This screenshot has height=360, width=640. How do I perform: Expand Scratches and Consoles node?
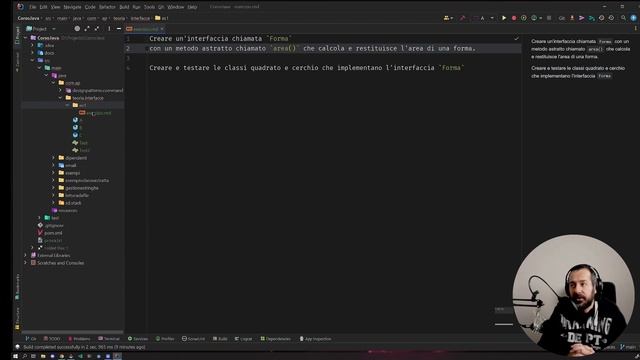[25, 263]
